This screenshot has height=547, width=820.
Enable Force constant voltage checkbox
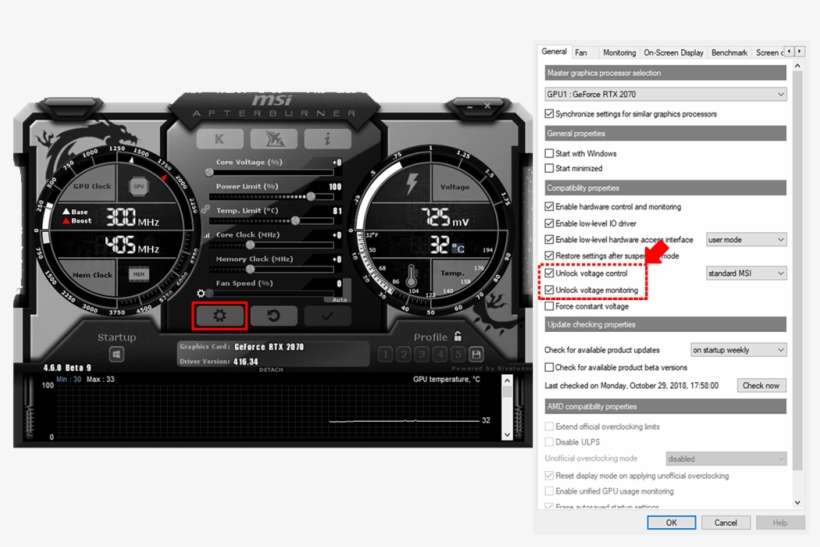(549, 306)
